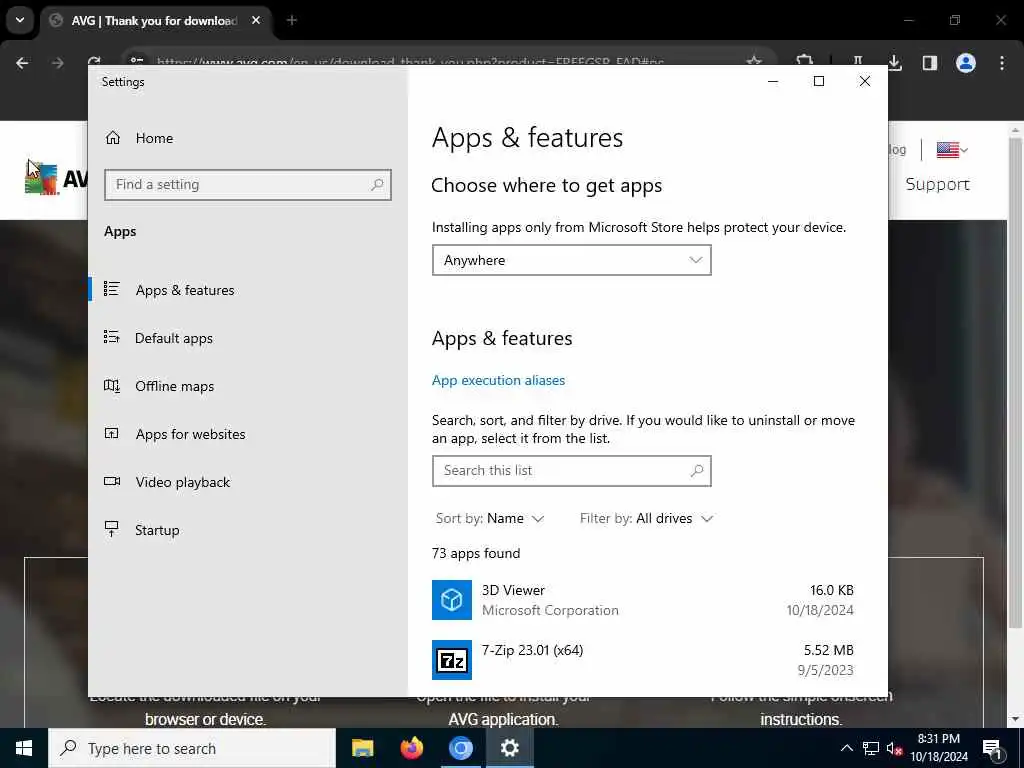This screenshot has width=1024, height=768.
Task: Show hidden tray icons chevron
Action: pos(846,748)
